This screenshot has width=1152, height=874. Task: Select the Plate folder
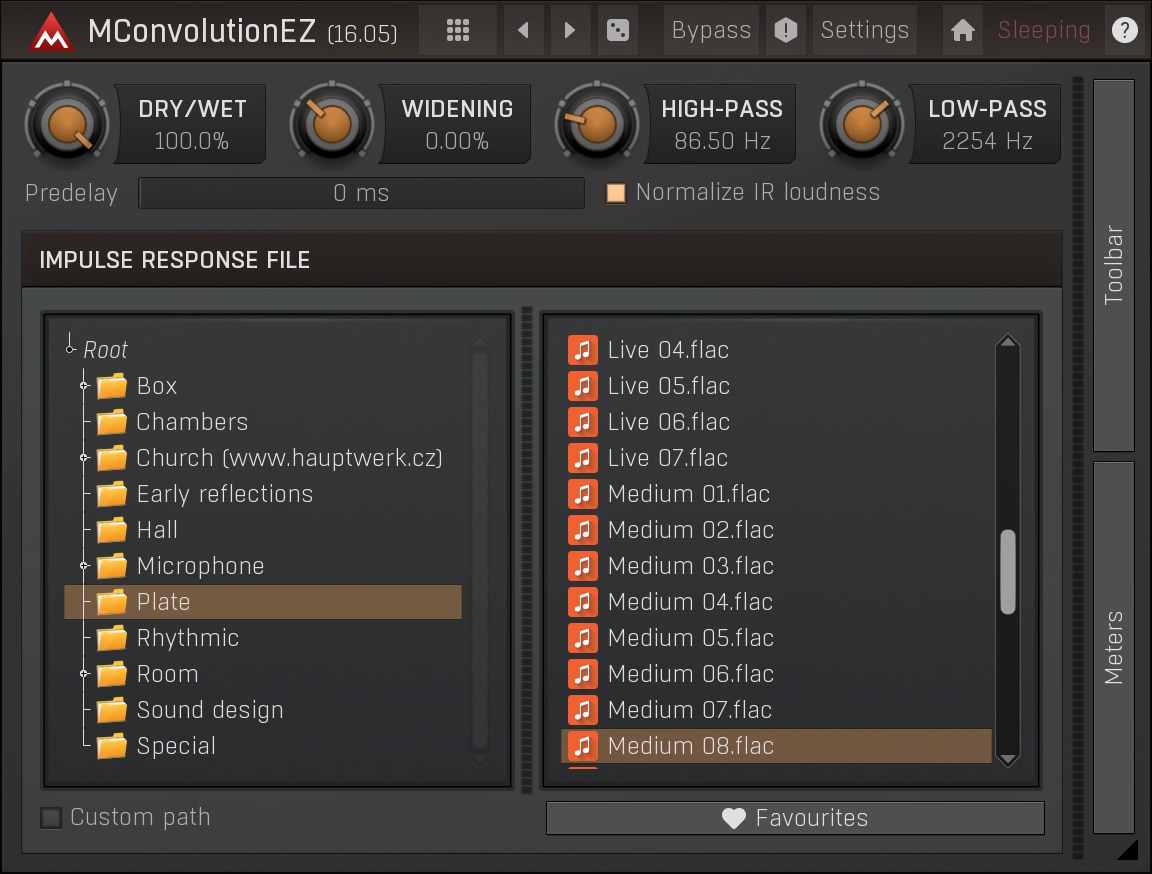pos(263,602)
